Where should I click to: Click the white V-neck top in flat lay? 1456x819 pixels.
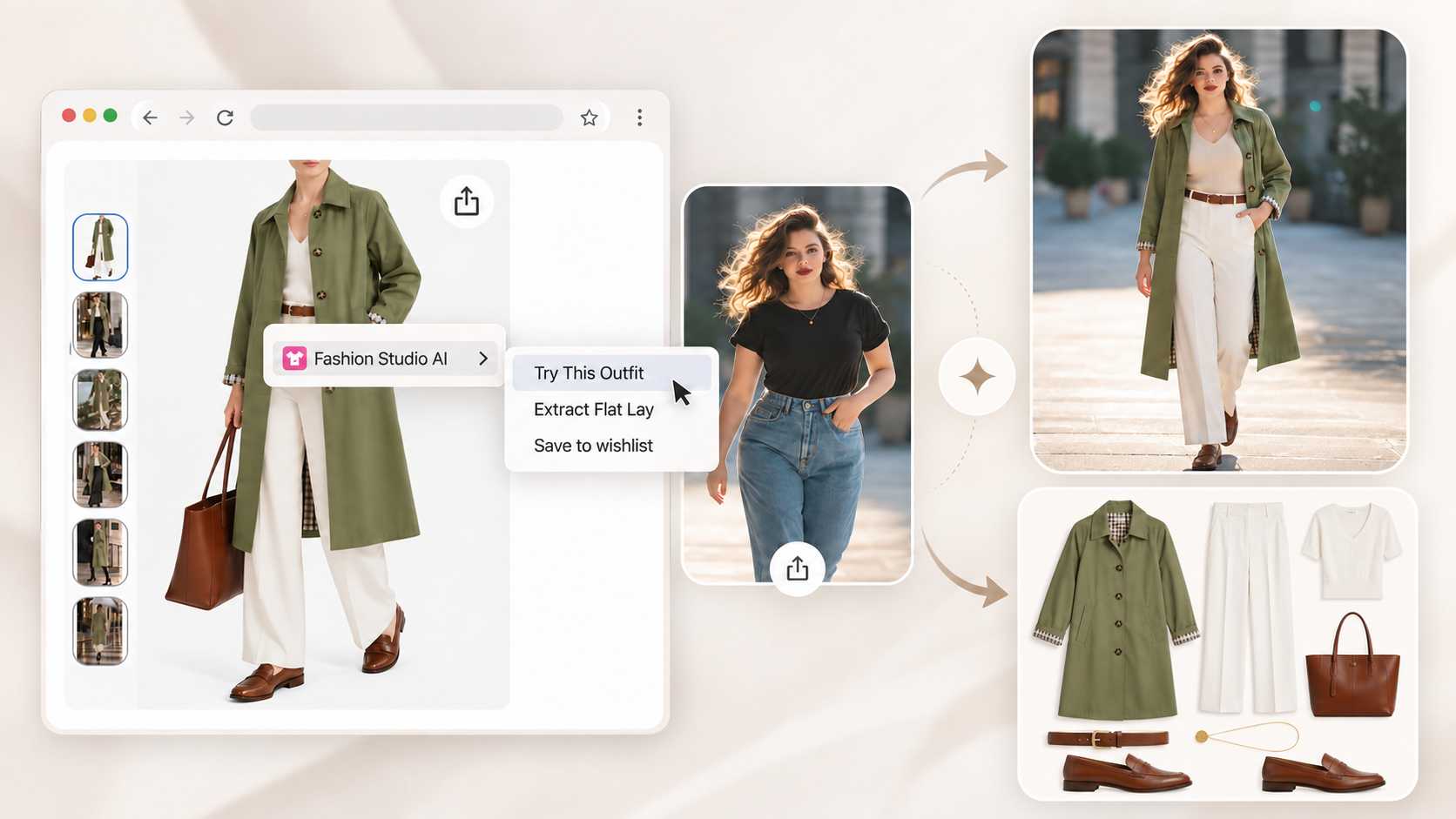point(1352,550)
